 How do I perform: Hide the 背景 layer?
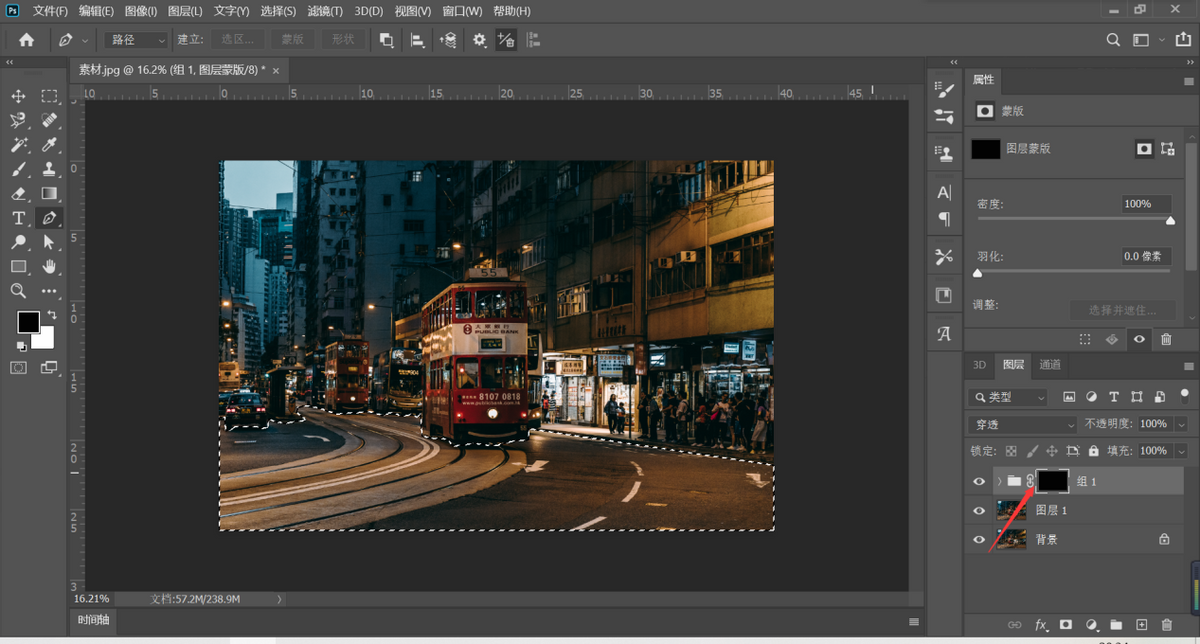(979, 539)
